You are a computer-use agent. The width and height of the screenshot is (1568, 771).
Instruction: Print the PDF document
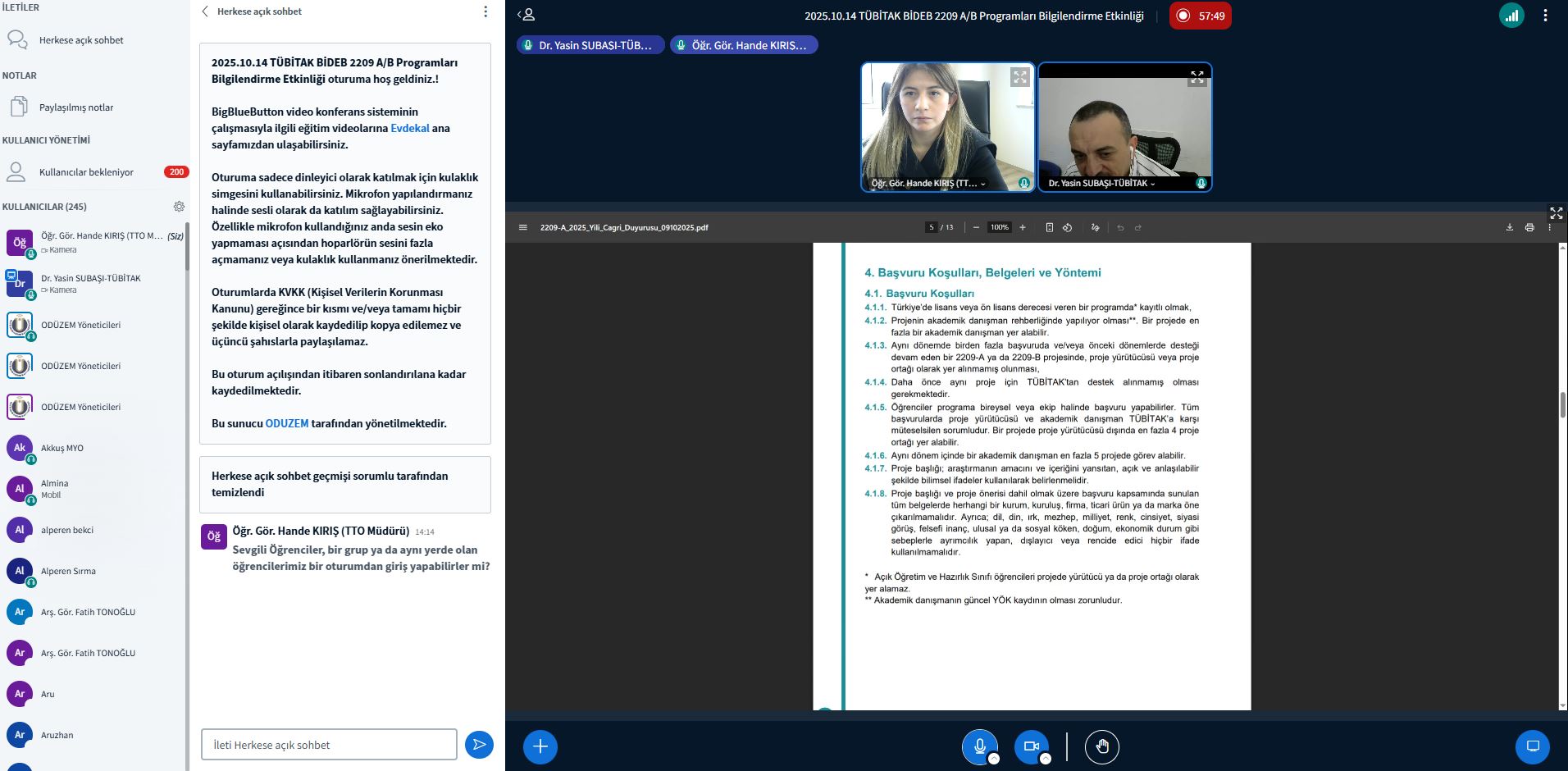click(1529, 227)
